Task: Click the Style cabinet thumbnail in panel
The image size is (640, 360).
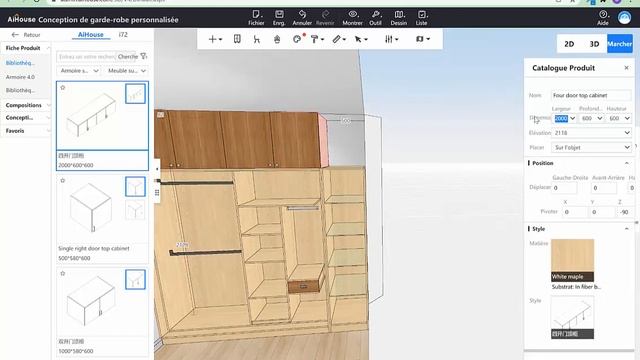Action: point(573,317)
